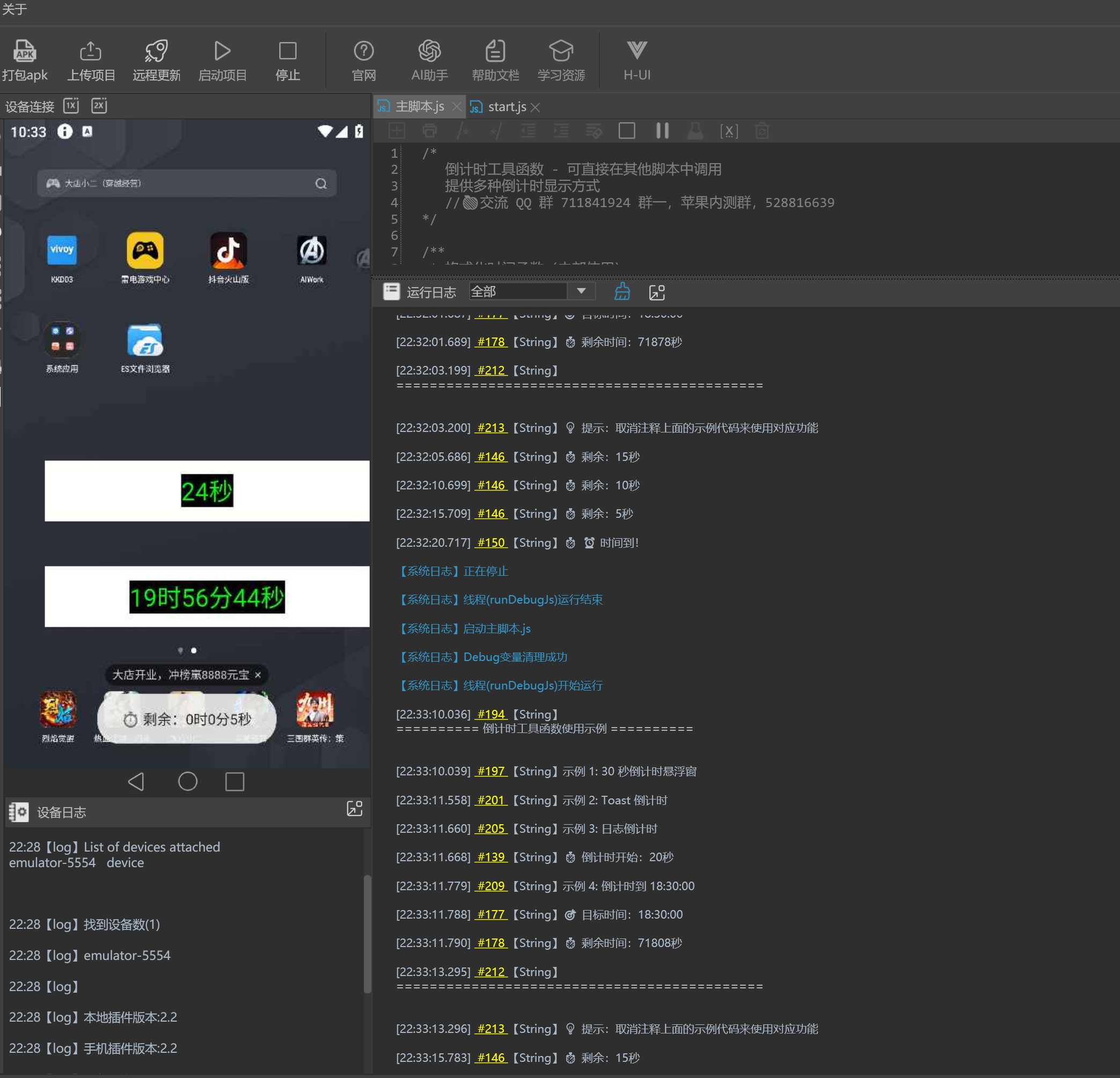The width and height of the screenshot is (1120, 1078).
Task: Toggle 1X device screen scale
Action: (x=71, y=106)
